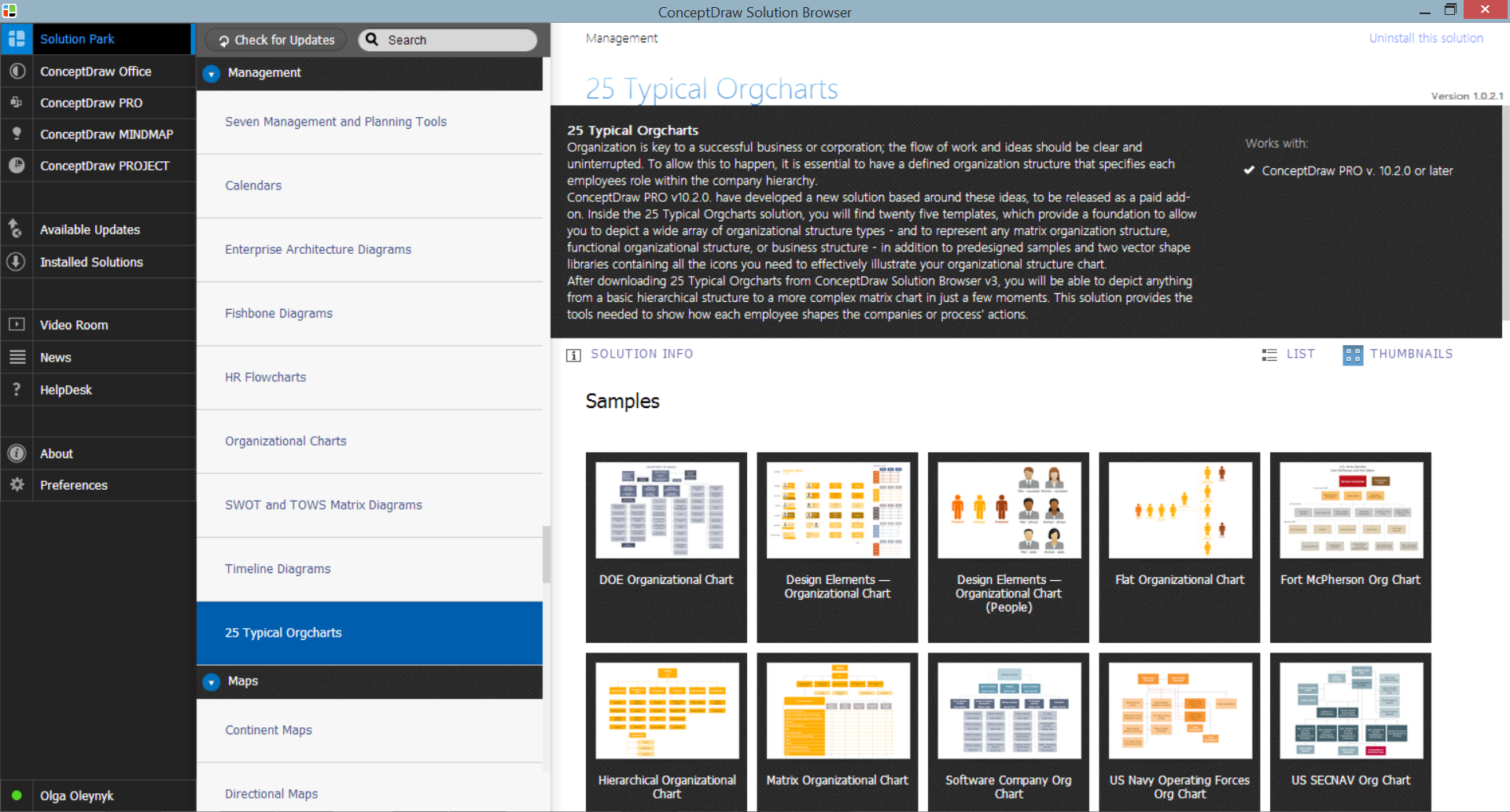
Task: Open SOLUTION INFO
Action: [629, 354]
